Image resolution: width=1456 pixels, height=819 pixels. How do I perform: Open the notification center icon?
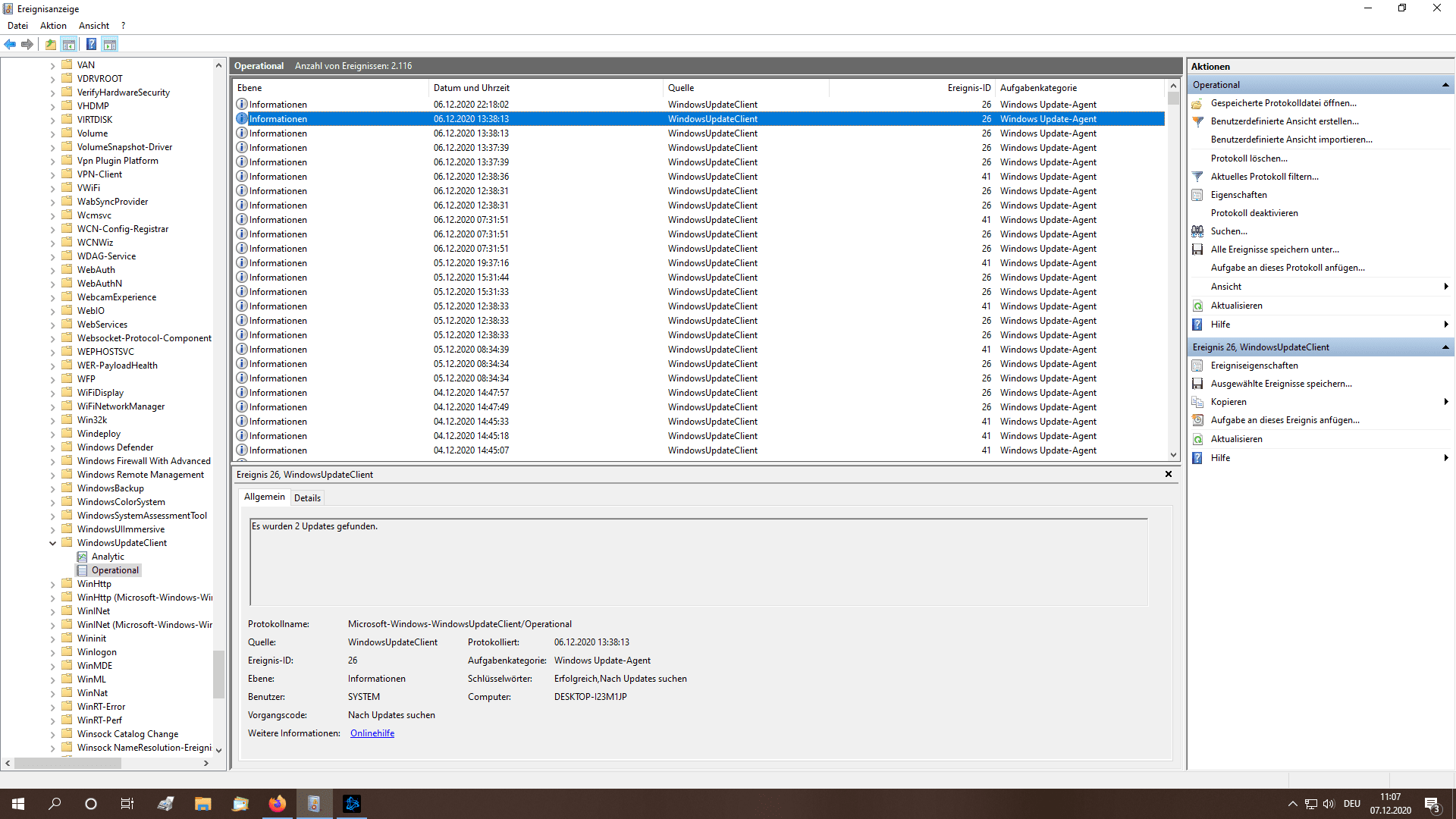click(x=1432, y=804)
